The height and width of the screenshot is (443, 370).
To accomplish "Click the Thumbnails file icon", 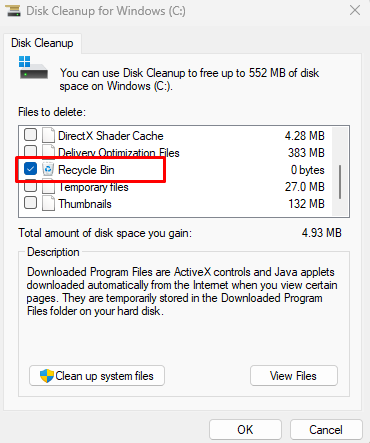I will 48,204.
